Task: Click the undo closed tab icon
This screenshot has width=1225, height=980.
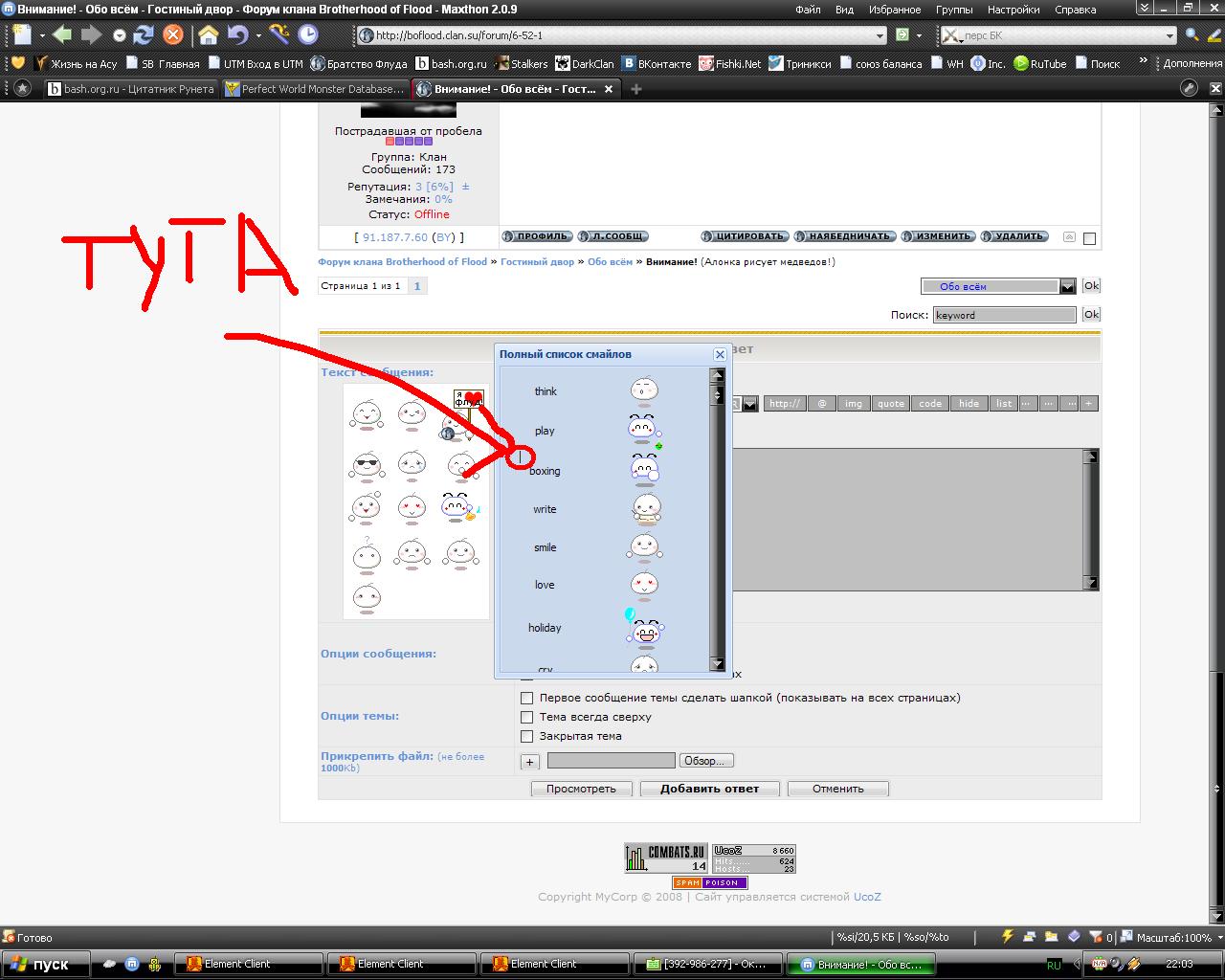Action: tap(236, 35)
